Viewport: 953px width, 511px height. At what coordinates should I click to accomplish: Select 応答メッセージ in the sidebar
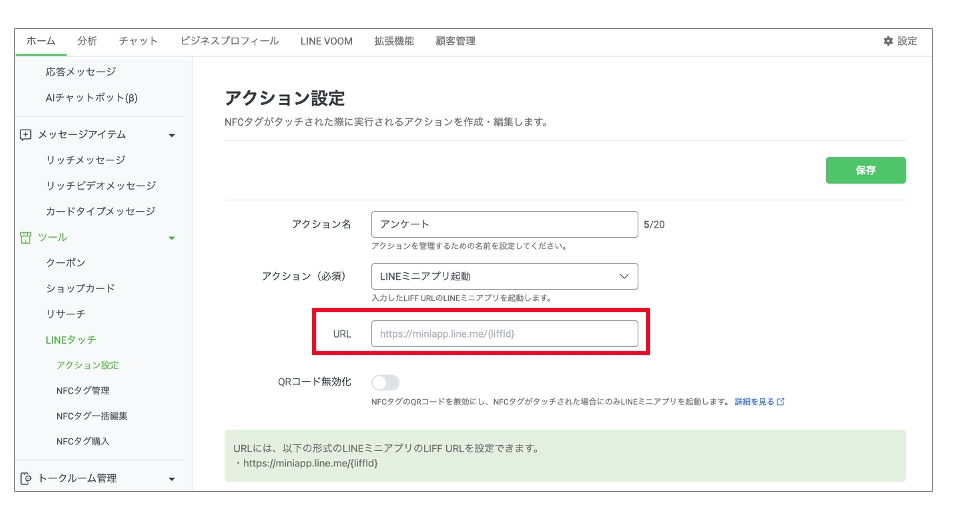coord(81,72)
